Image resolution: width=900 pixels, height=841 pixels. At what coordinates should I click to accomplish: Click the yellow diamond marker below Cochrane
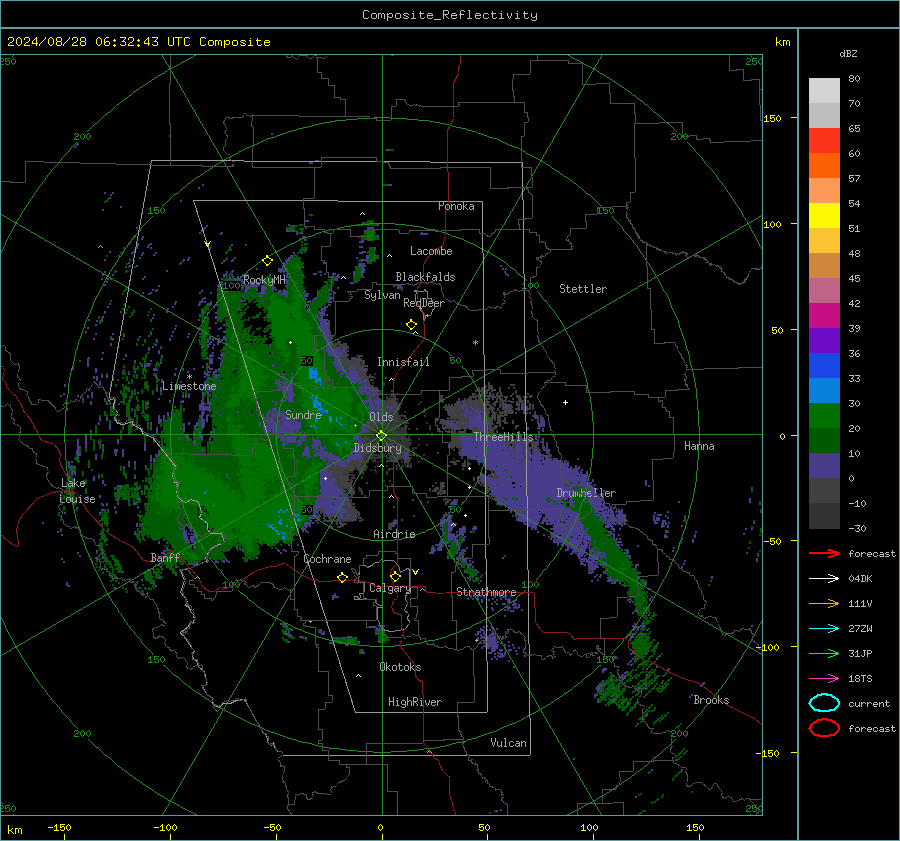[342, 577]
